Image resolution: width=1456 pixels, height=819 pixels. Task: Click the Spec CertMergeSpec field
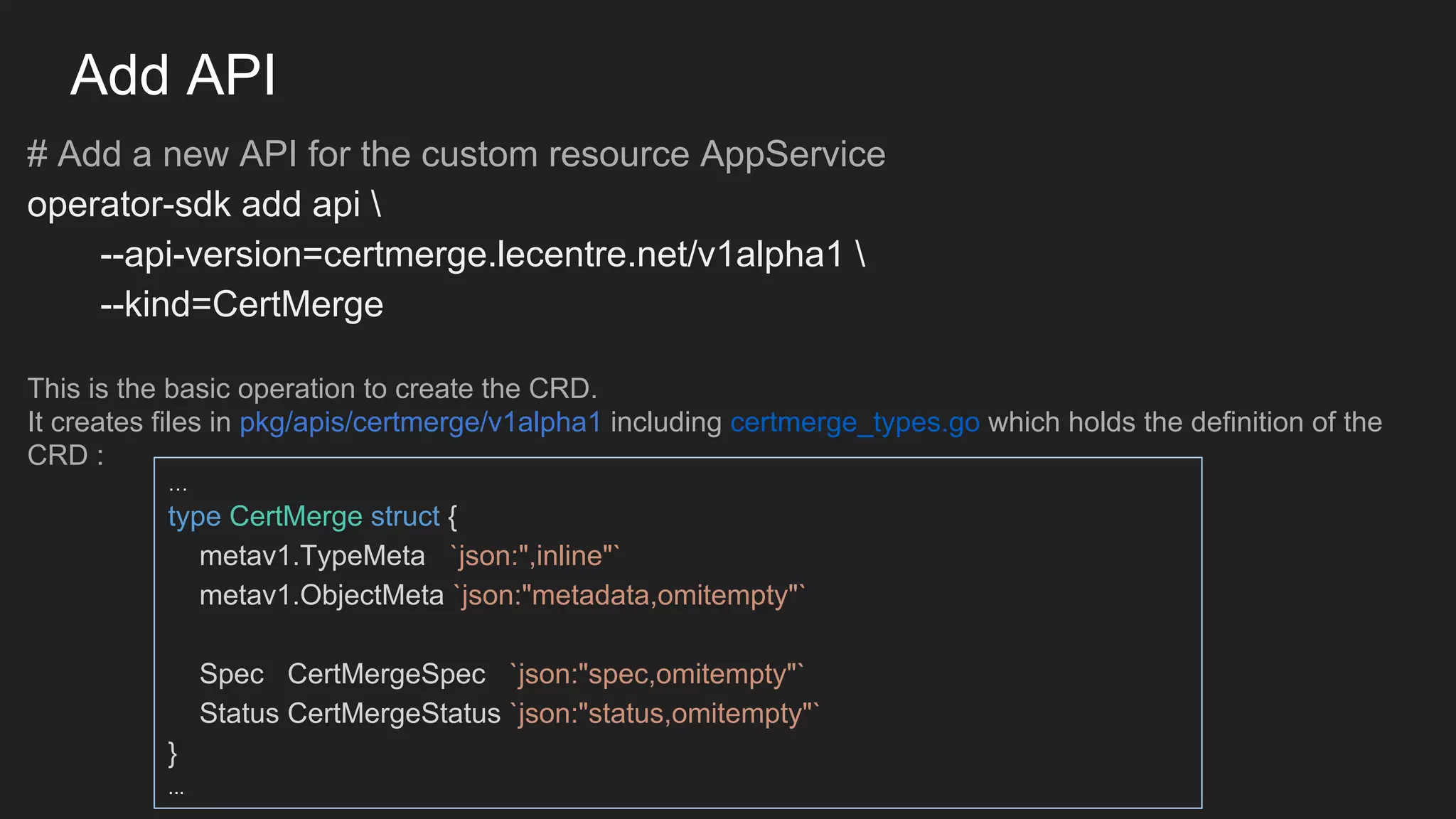tap(343, 674)
